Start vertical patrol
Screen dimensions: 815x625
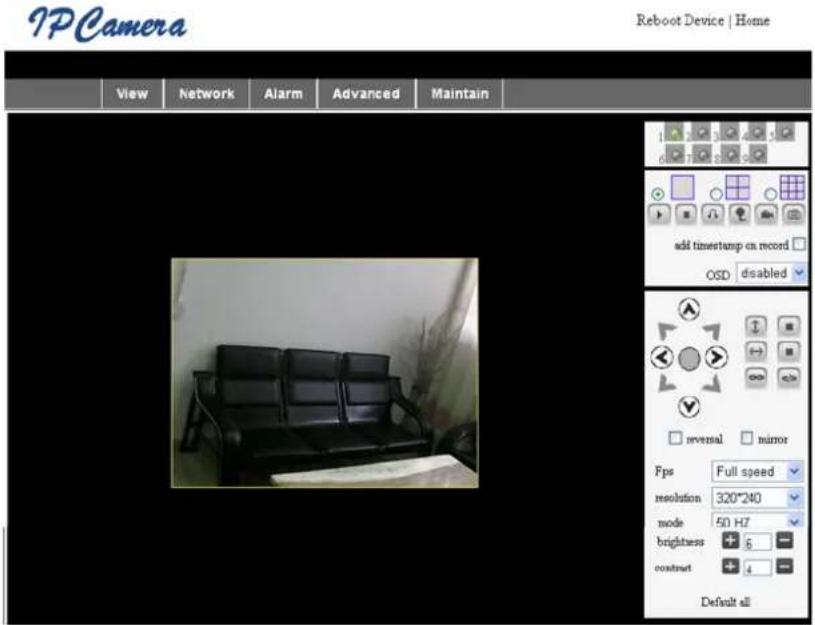(x=756, y=326)
